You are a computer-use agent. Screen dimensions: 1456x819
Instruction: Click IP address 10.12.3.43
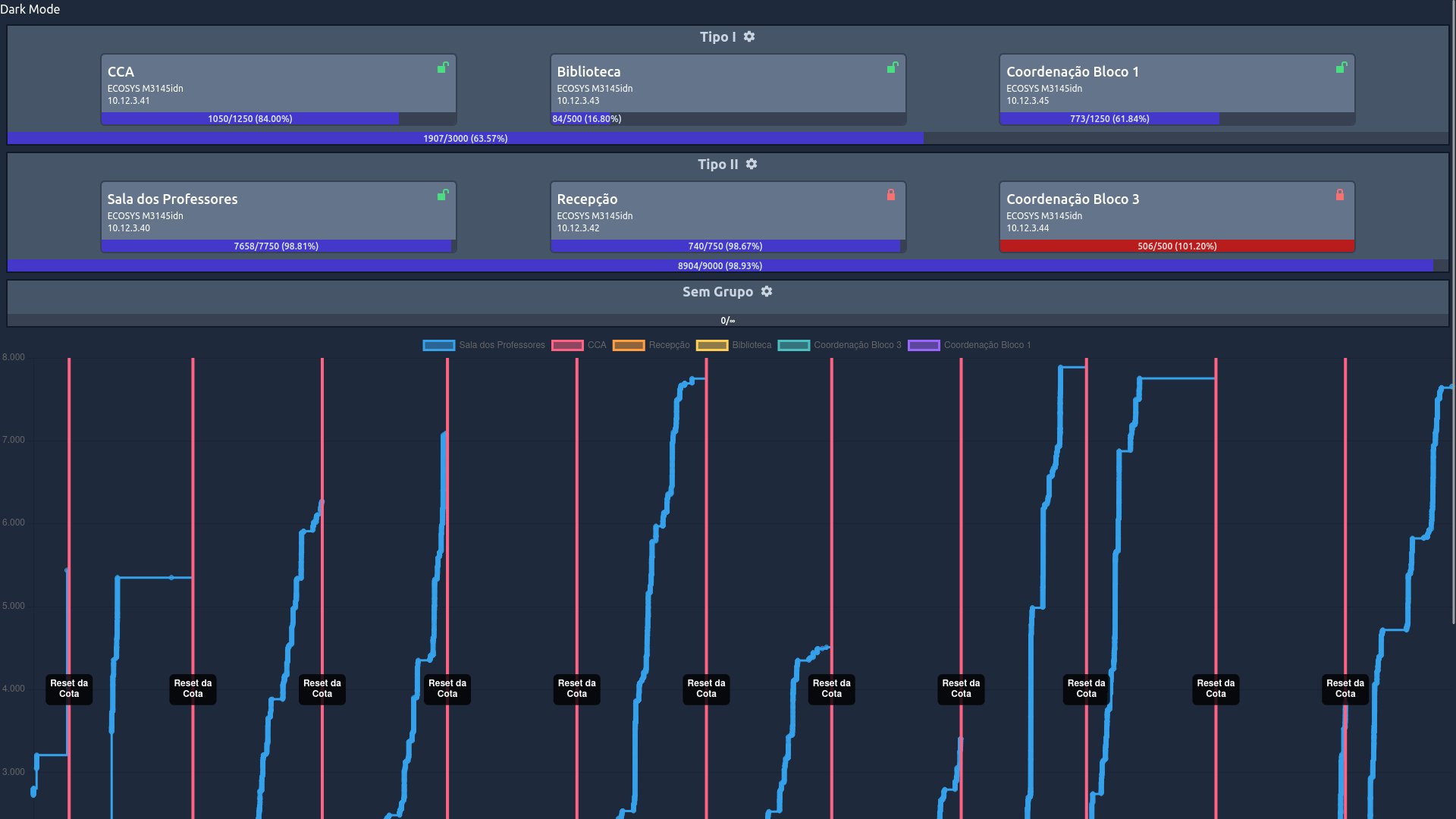pos(578,101)
